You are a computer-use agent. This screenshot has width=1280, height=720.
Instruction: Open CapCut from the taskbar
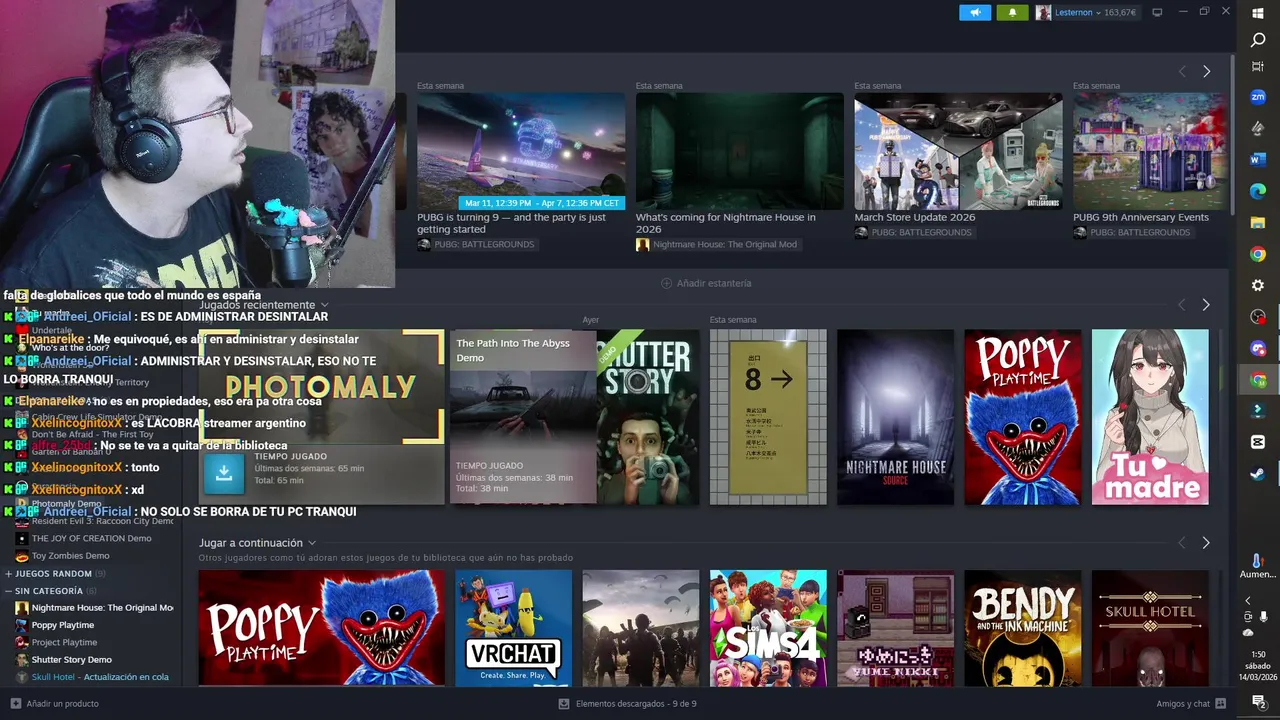click(1258, 442)
